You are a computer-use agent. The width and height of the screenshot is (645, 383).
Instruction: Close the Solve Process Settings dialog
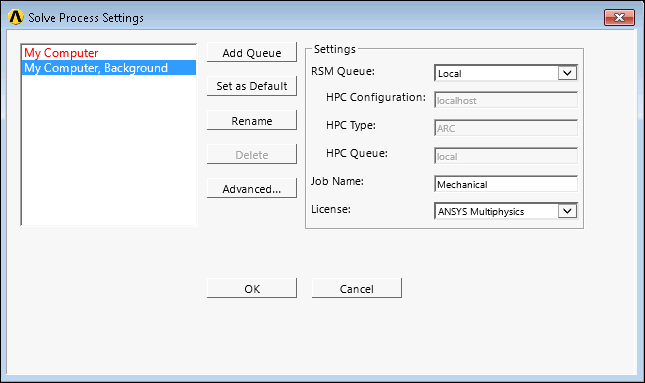(619, 17)
